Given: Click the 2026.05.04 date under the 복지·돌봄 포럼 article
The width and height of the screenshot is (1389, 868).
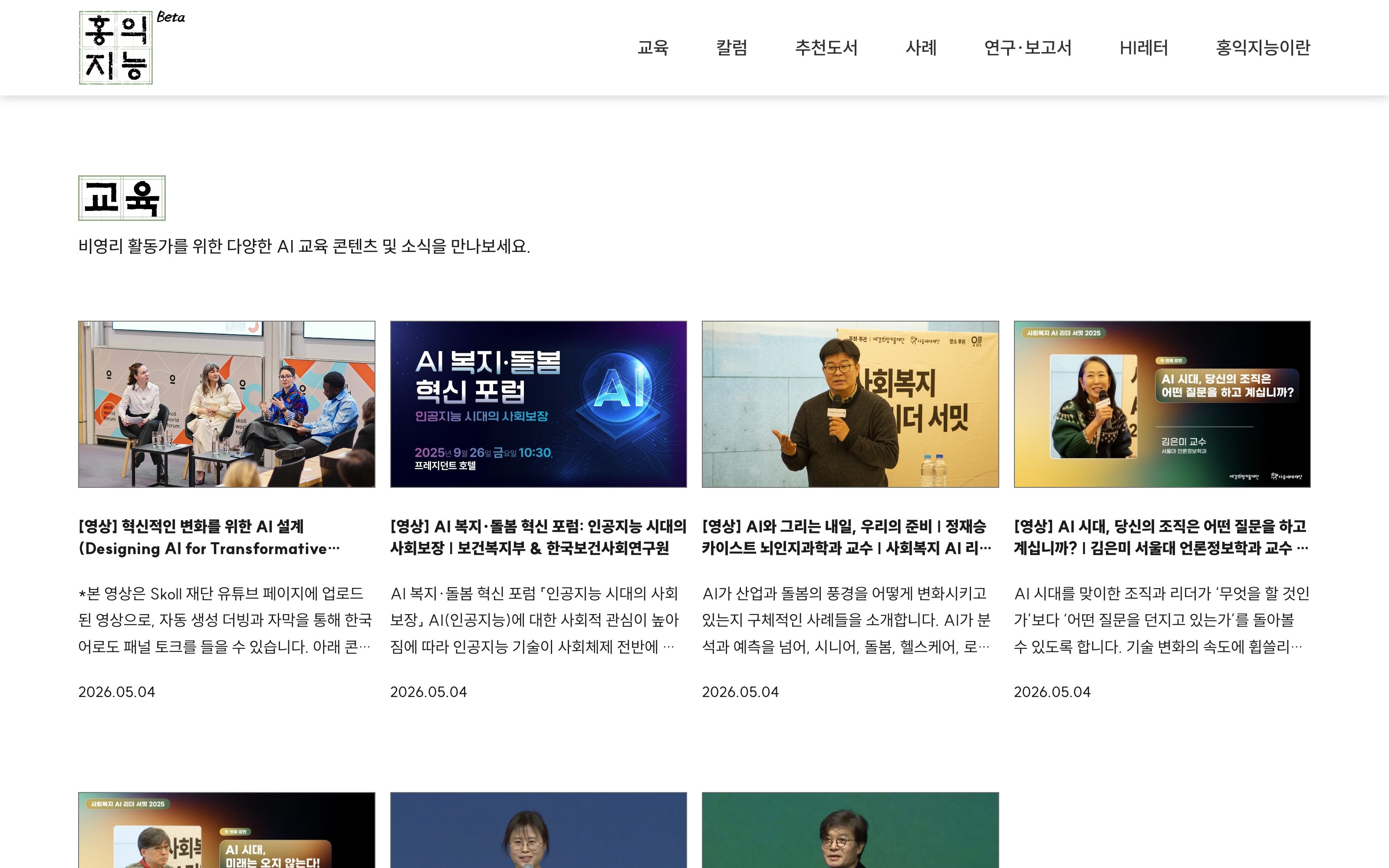Looking at the screenshot, I should [x=429, y=692].
